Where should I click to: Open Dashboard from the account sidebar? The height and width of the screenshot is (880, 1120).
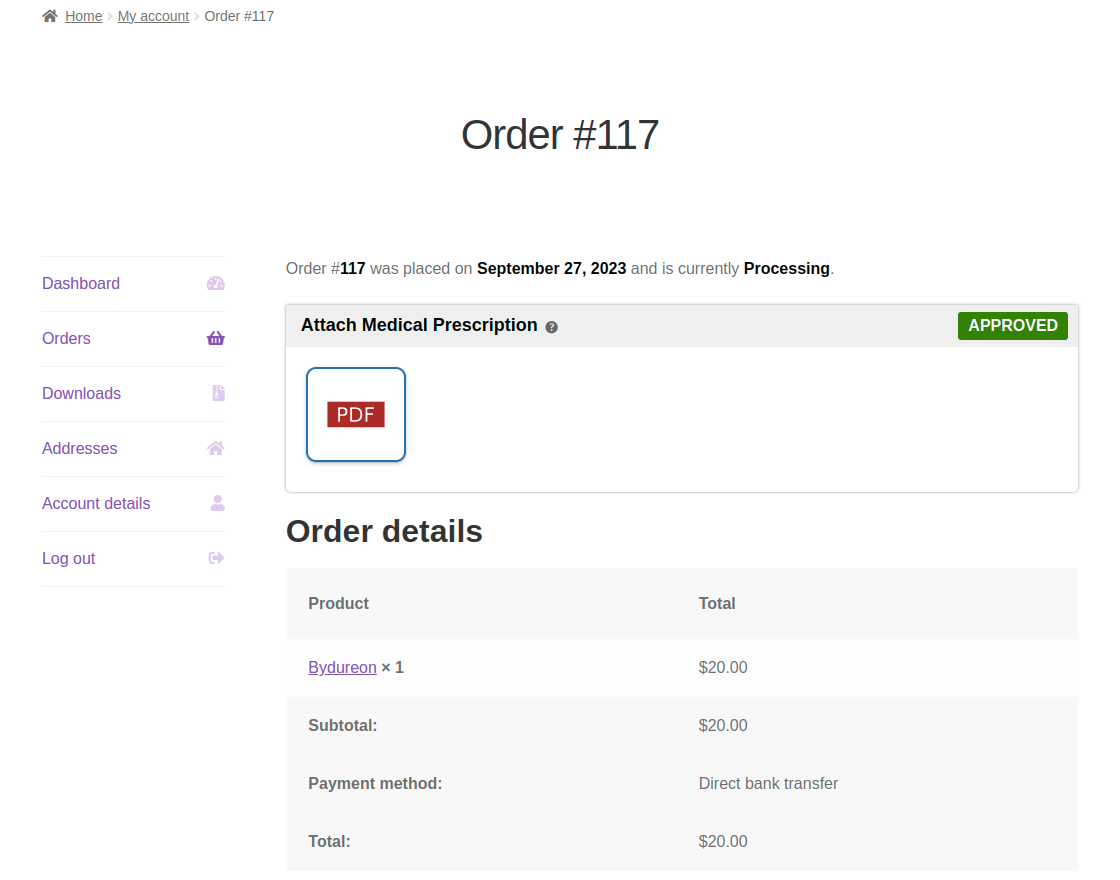coord(81,283)
